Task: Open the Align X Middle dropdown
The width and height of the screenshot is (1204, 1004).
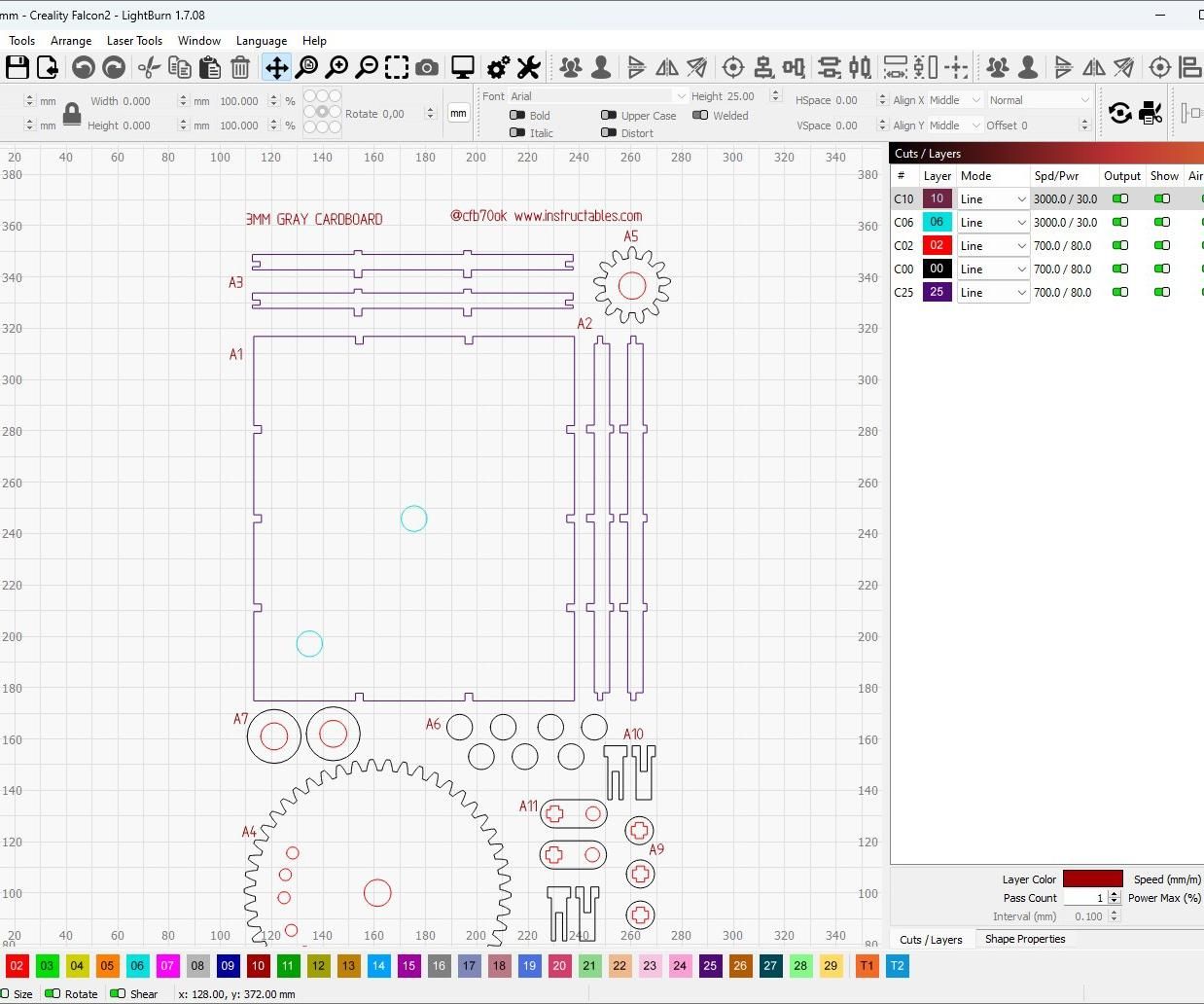Action: point(955,99)
